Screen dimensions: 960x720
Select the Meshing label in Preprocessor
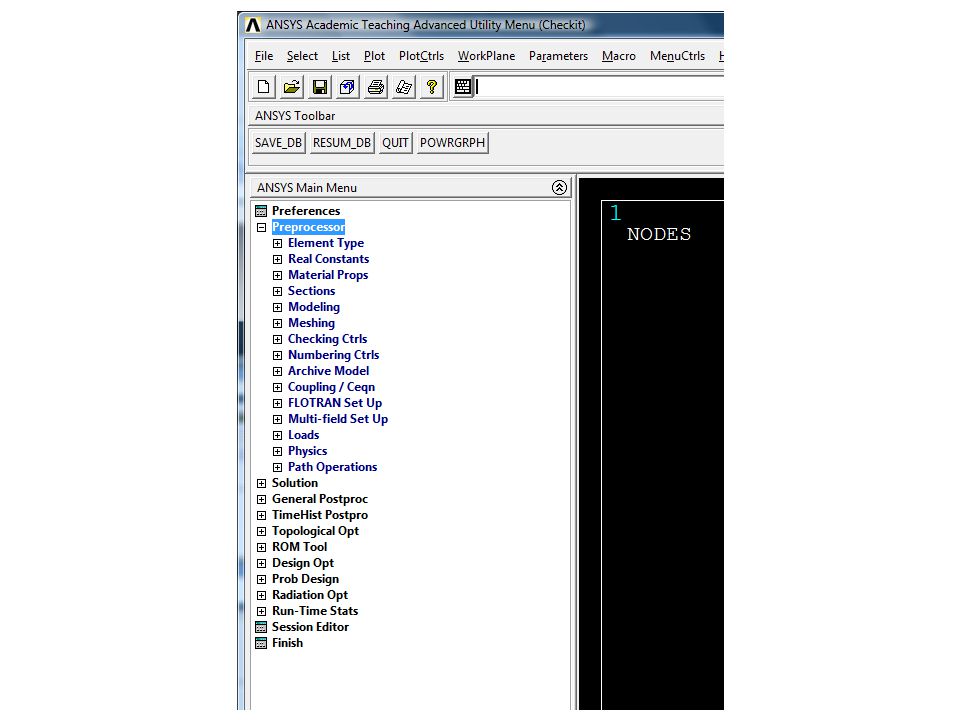312,323
